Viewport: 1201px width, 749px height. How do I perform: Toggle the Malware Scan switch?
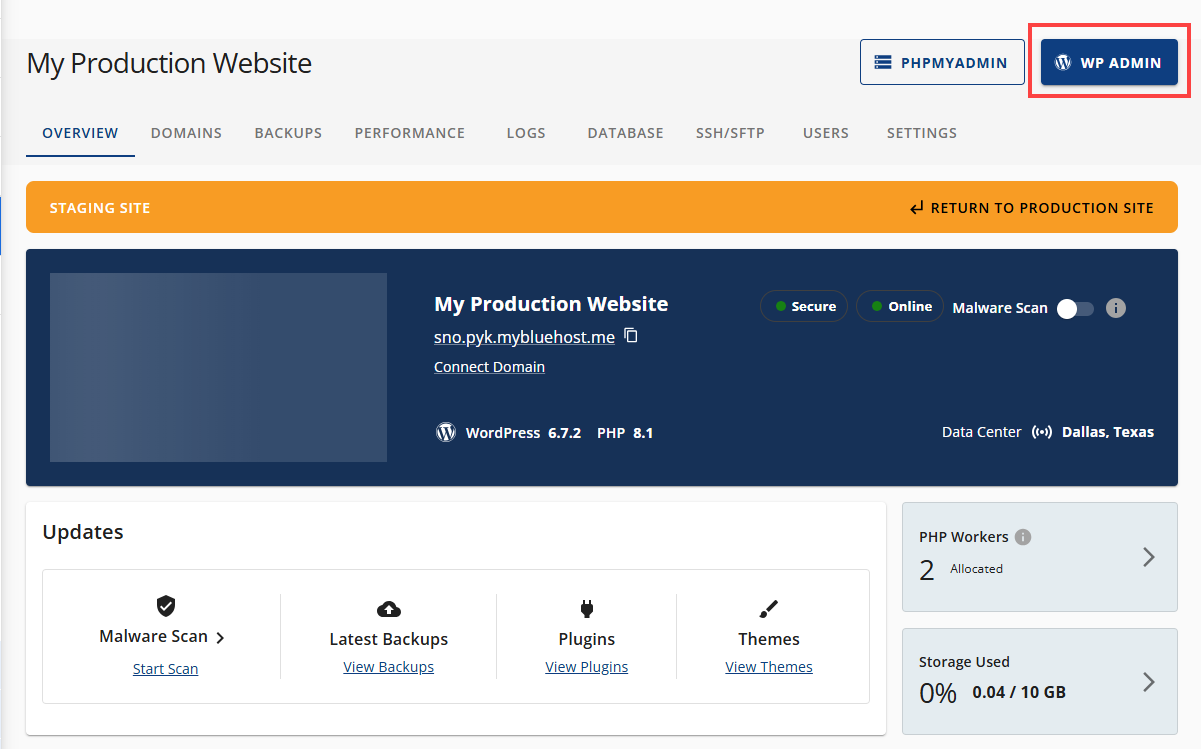[x=1076, y=308]
